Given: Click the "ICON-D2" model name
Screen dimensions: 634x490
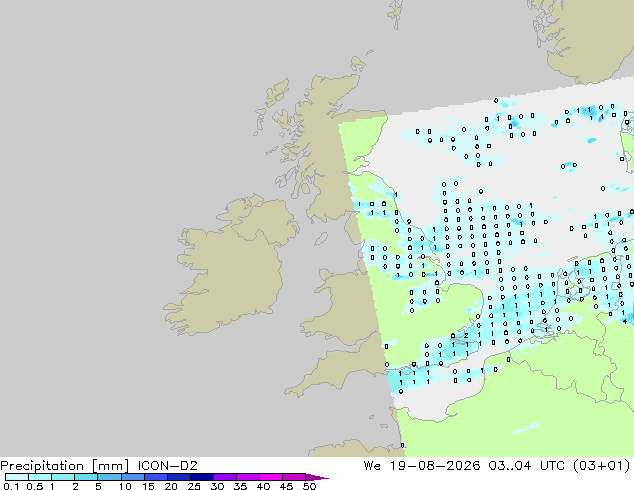Looking at the screenshot, I should point(167,466).
